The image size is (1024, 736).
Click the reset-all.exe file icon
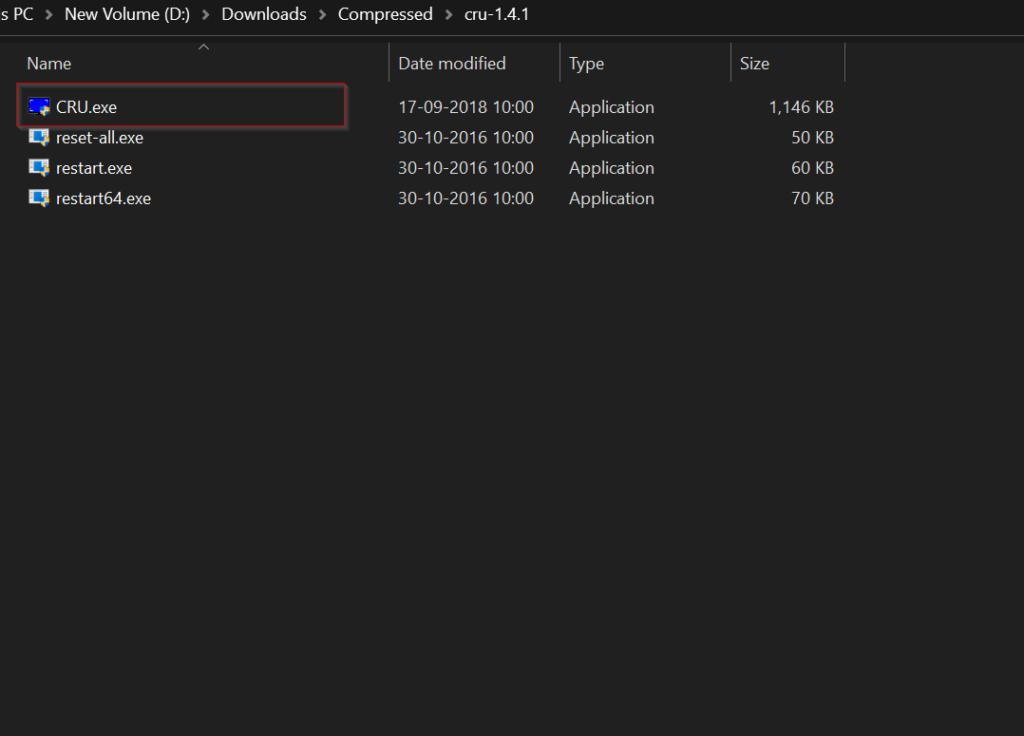pyautogui.click(x=39, y=137)
